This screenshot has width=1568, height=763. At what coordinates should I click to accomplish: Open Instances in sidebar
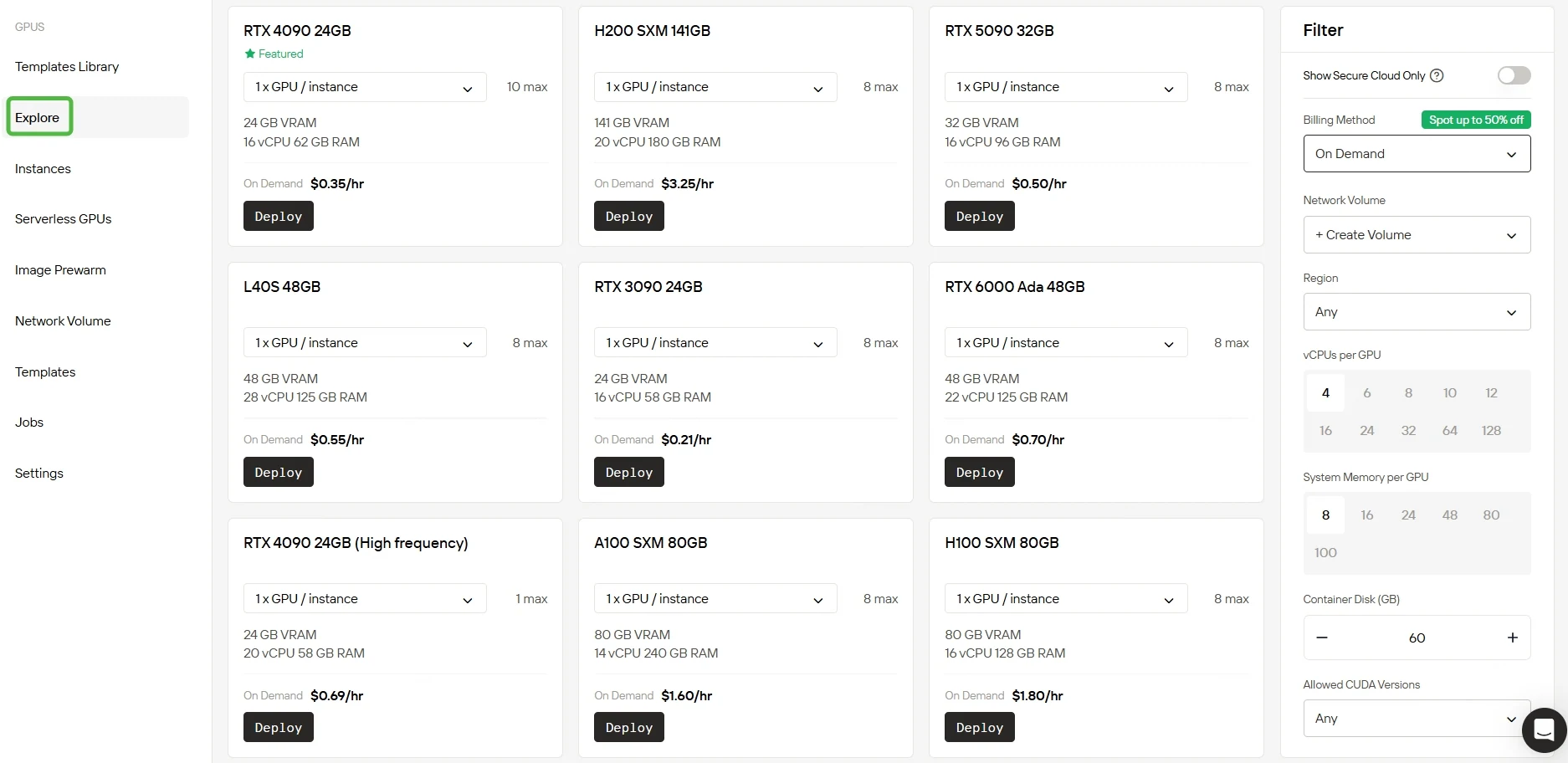[x=43, y=169]
